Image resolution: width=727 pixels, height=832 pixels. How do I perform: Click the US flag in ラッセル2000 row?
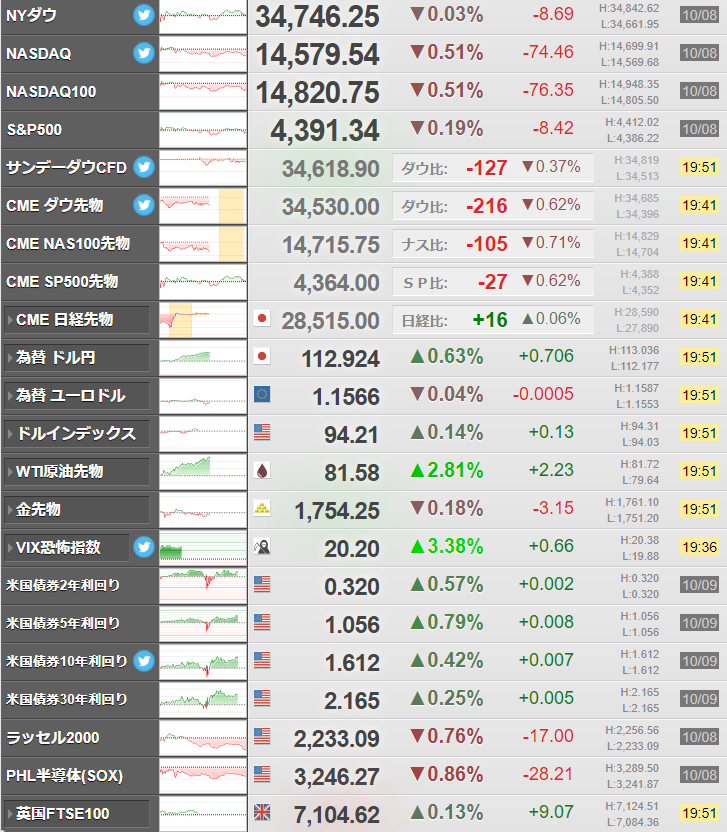[x=262, y=736]
